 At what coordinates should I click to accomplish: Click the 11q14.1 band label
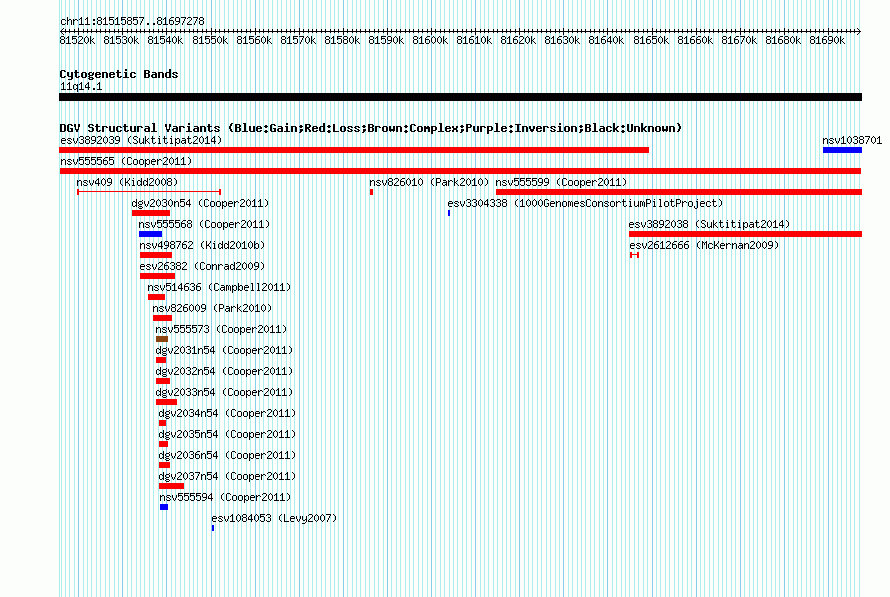coord(81,86)
